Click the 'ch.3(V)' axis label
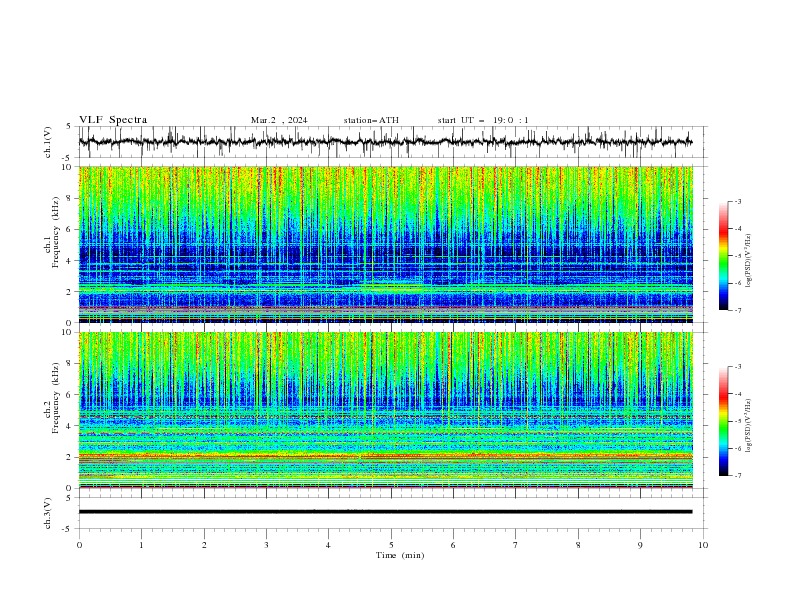This screenshot has width=792, height=612. tap(48, 513)
